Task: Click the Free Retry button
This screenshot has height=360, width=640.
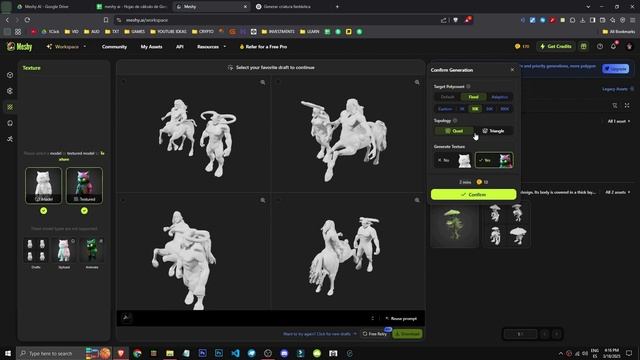Action: point(375,334)
